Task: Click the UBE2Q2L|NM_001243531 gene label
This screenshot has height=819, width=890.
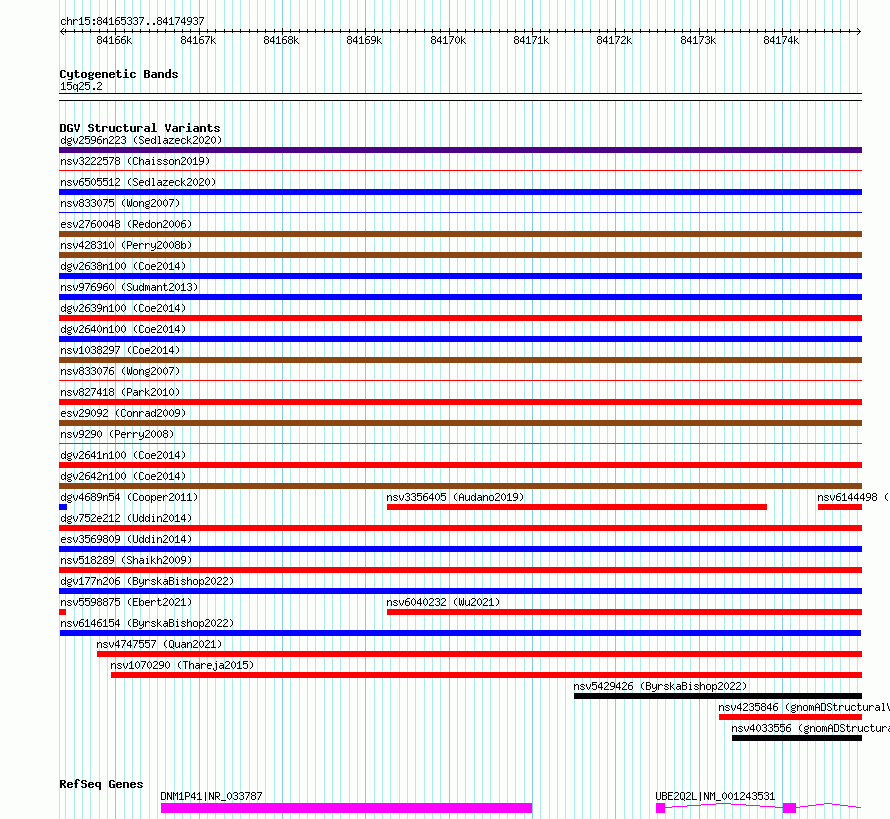Action: [x=715, y=796]
